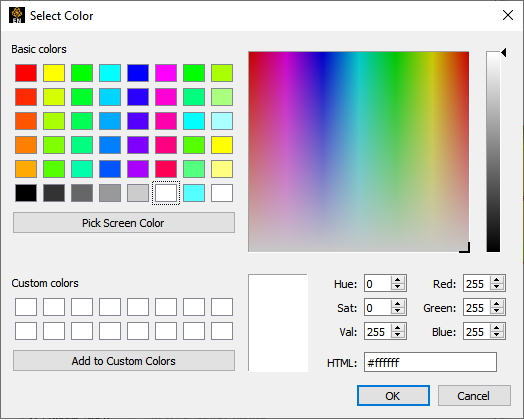
Task: Confirm the color with OK
Action: [x=393, y=396]
